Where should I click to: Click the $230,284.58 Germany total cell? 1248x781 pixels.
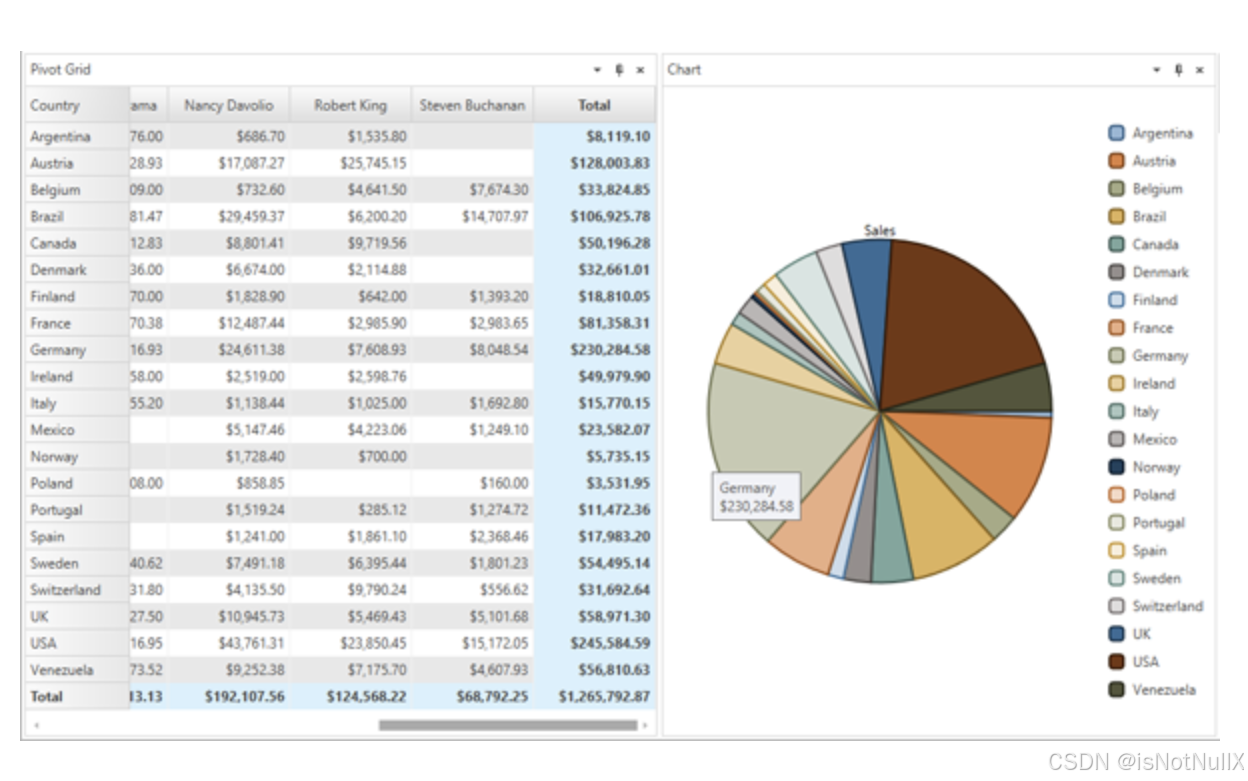[x=595, y=350]
